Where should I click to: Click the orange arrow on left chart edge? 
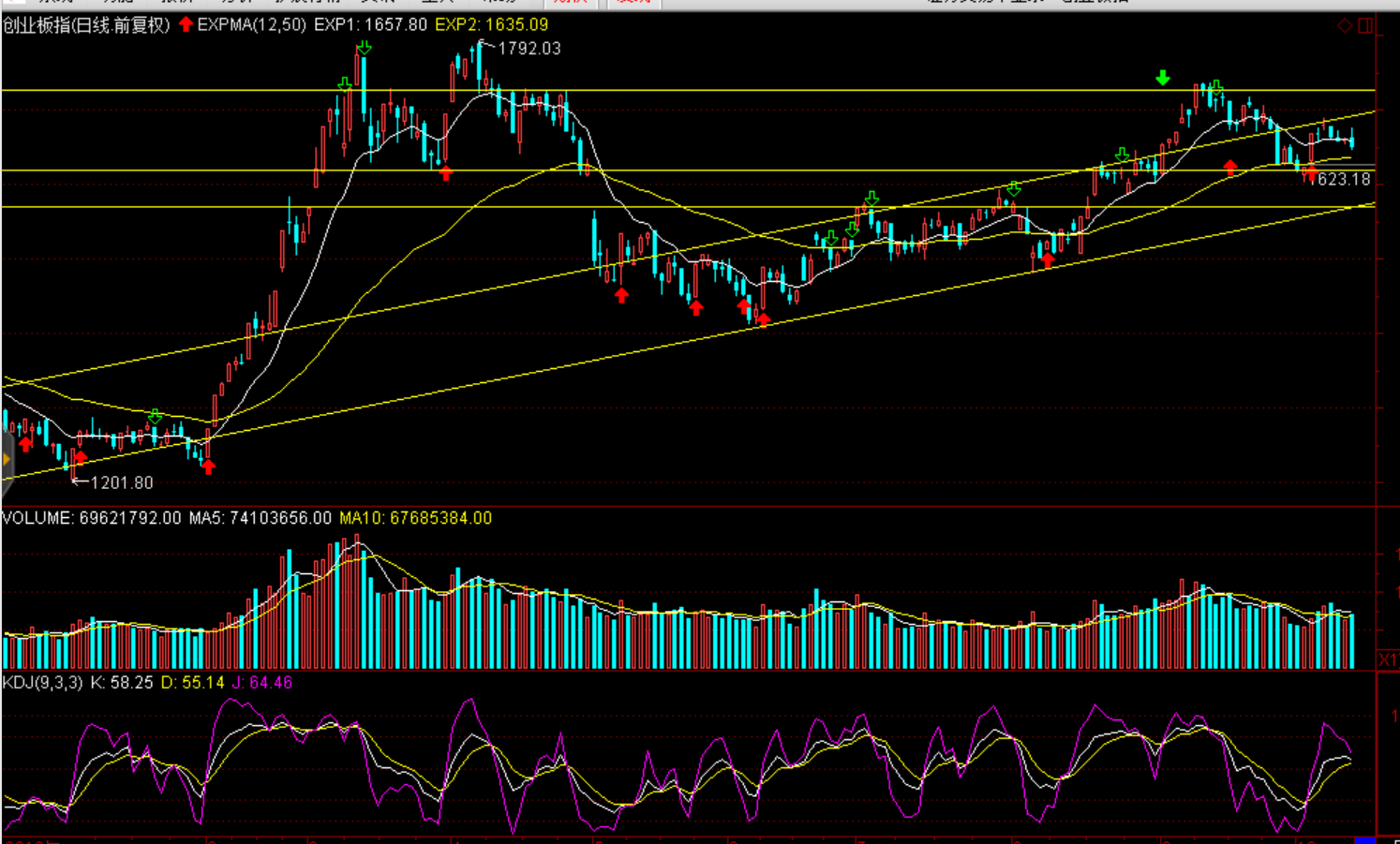pyautogui.click(x=6, y=459)
